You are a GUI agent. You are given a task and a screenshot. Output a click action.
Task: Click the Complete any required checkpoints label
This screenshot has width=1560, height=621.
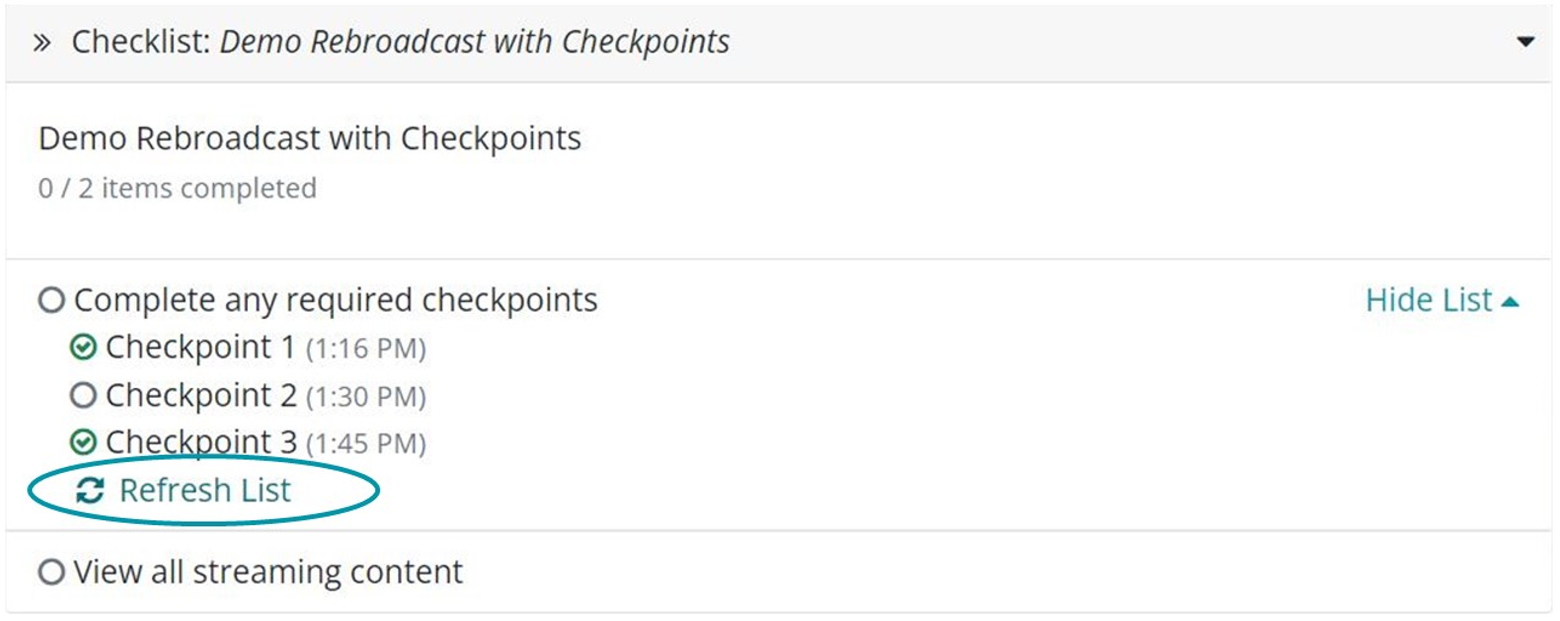click(336, 300)
